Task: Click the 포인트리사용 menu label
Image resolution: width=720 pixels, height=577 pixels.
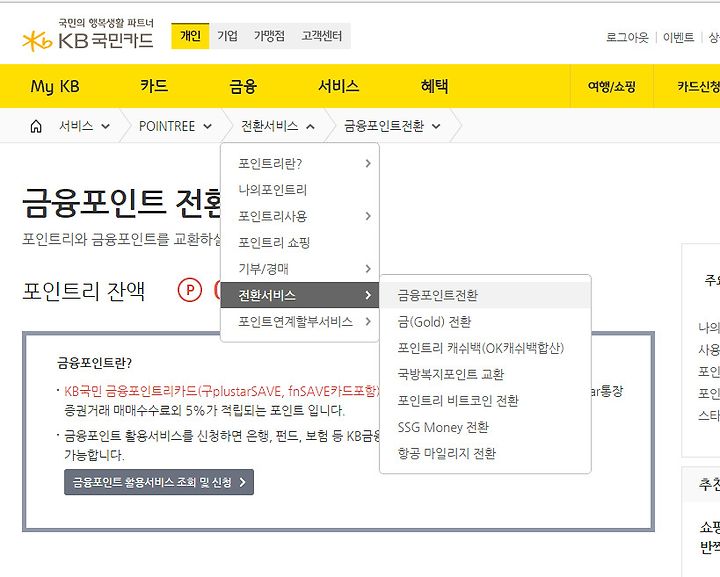Action: (272, 216)
